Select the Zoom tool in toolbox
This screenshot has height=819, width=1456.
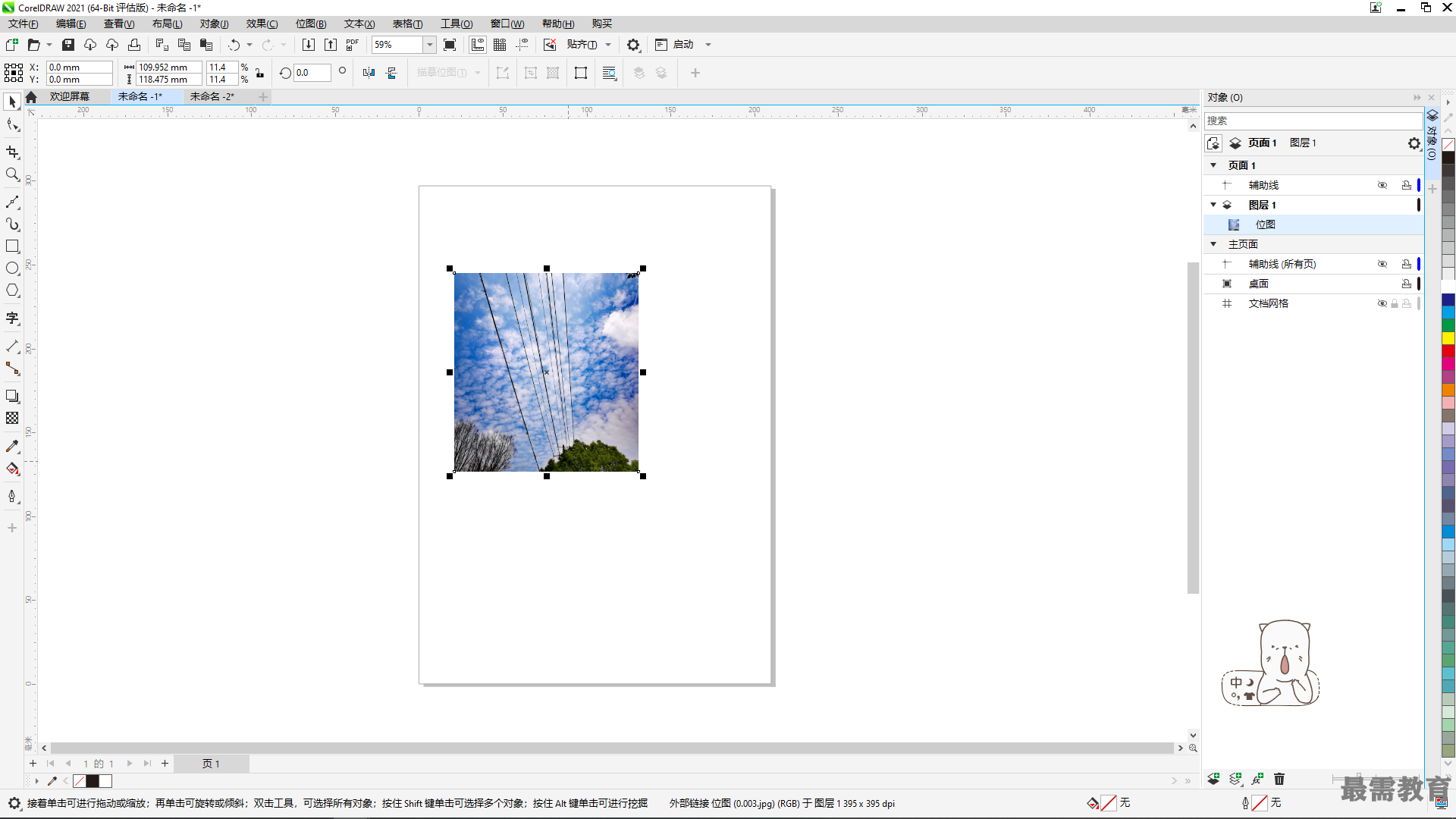tap(12, 174)
